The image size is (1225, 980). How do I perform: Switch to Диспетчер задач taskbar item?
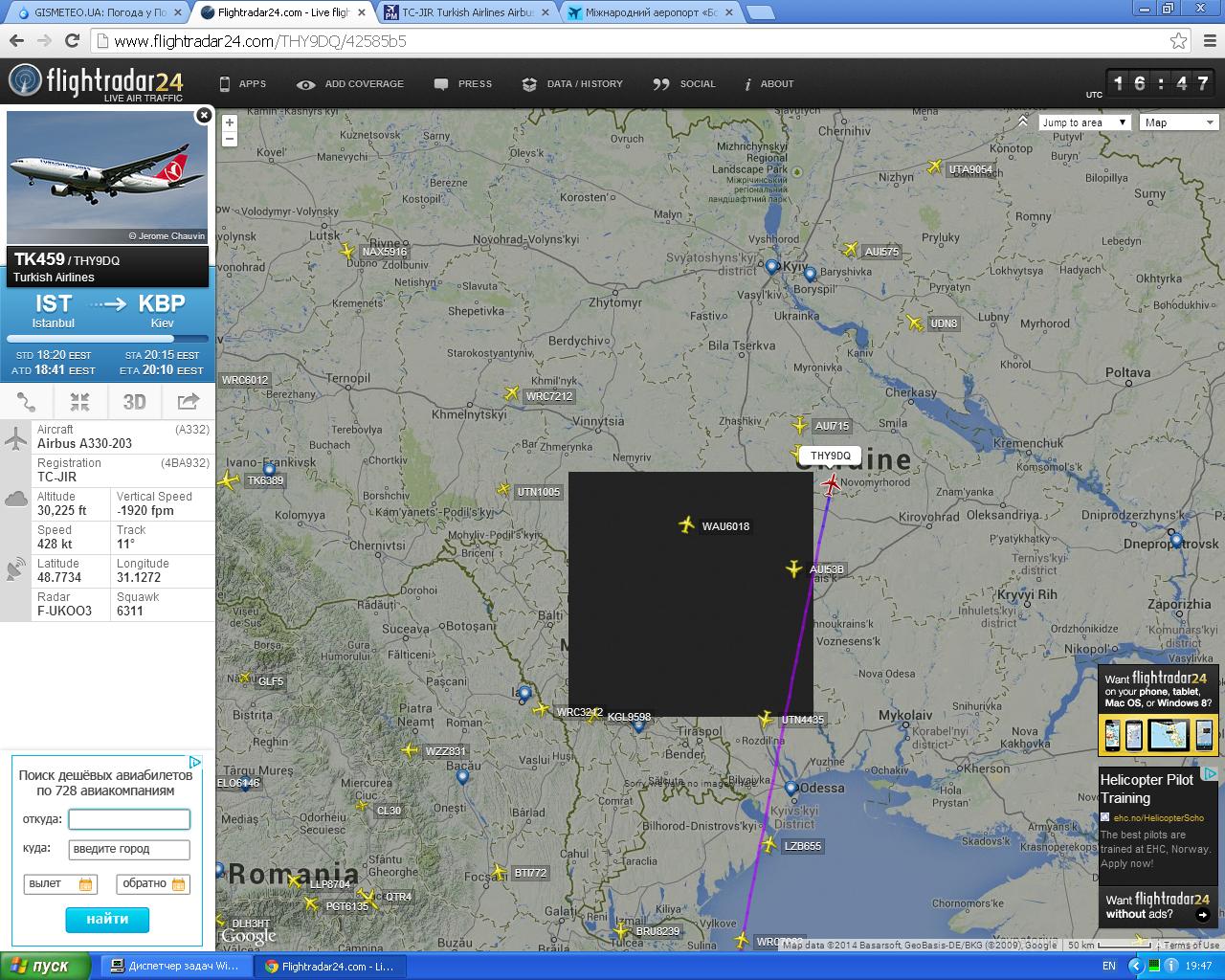[x=176, y=966]
